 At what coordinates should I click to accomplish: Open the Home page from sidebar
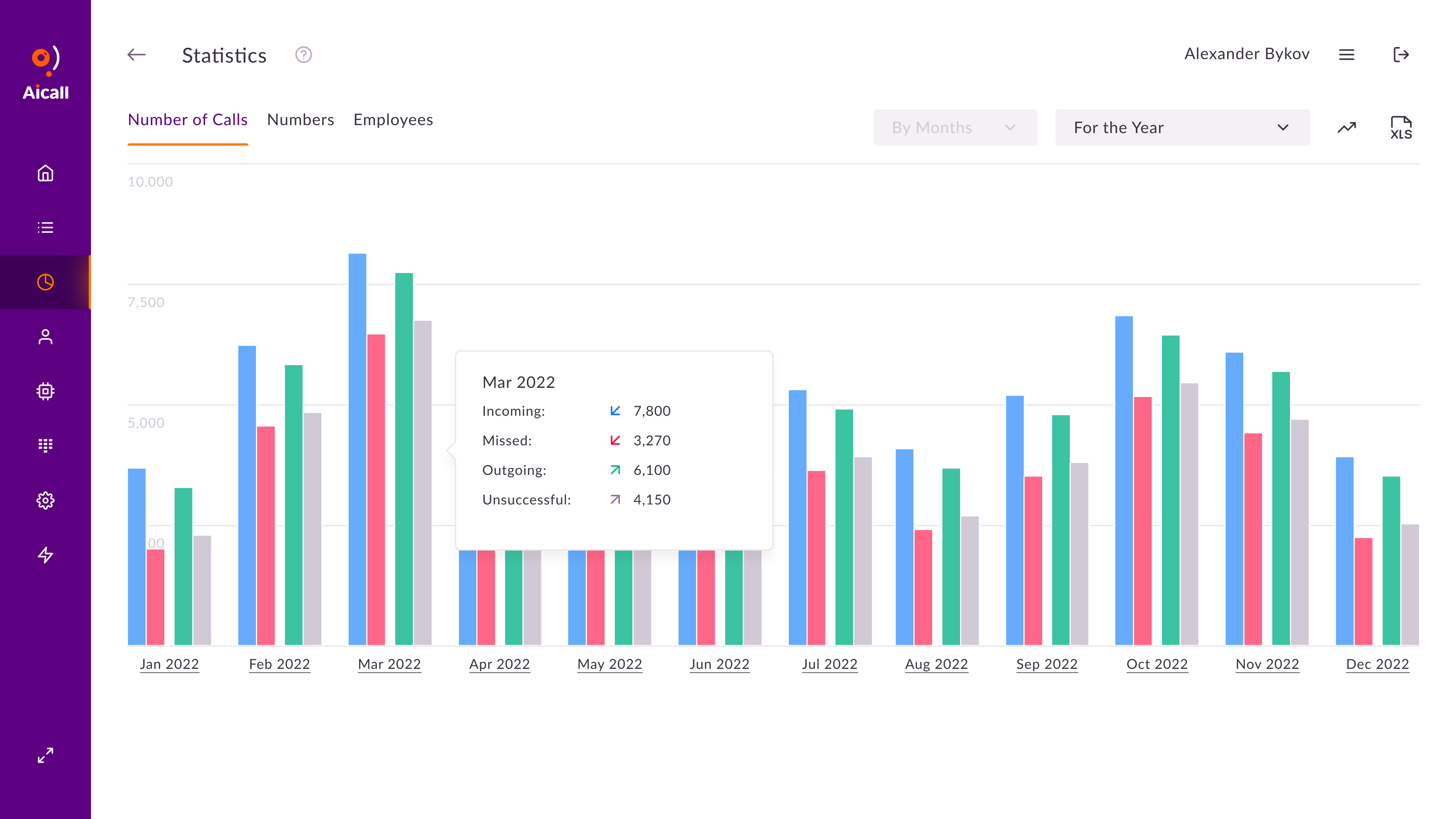click(45, 173)
